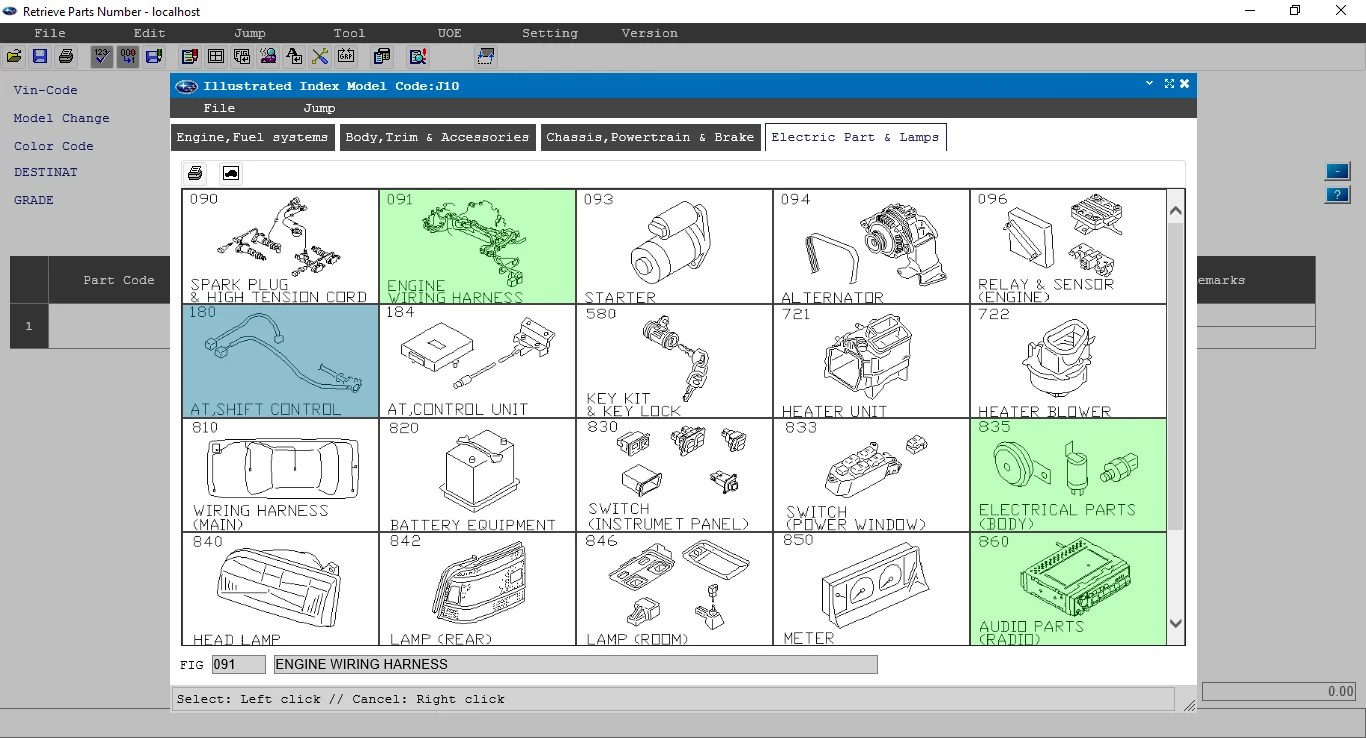
Task: Switch to the Body,Trim & Accessories tab
Action: 437,137
